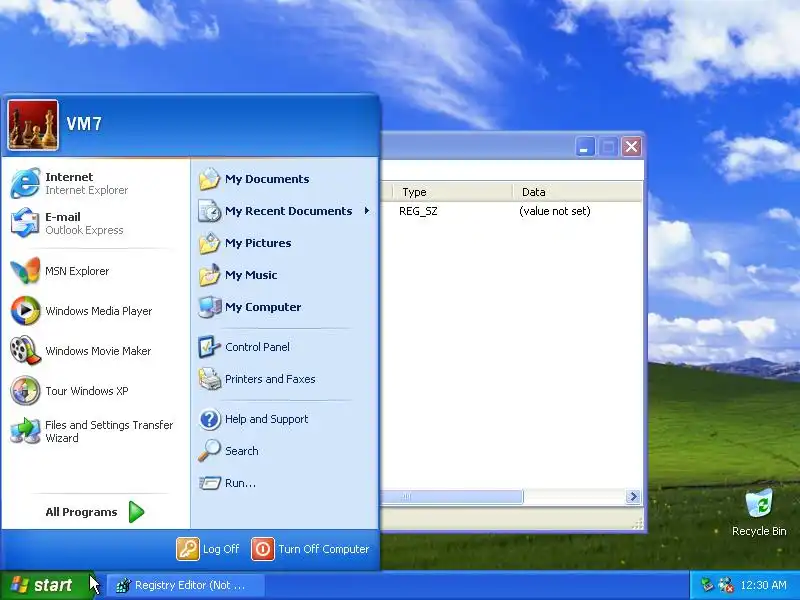Select the (value not set) data cell

click(555, 211)
